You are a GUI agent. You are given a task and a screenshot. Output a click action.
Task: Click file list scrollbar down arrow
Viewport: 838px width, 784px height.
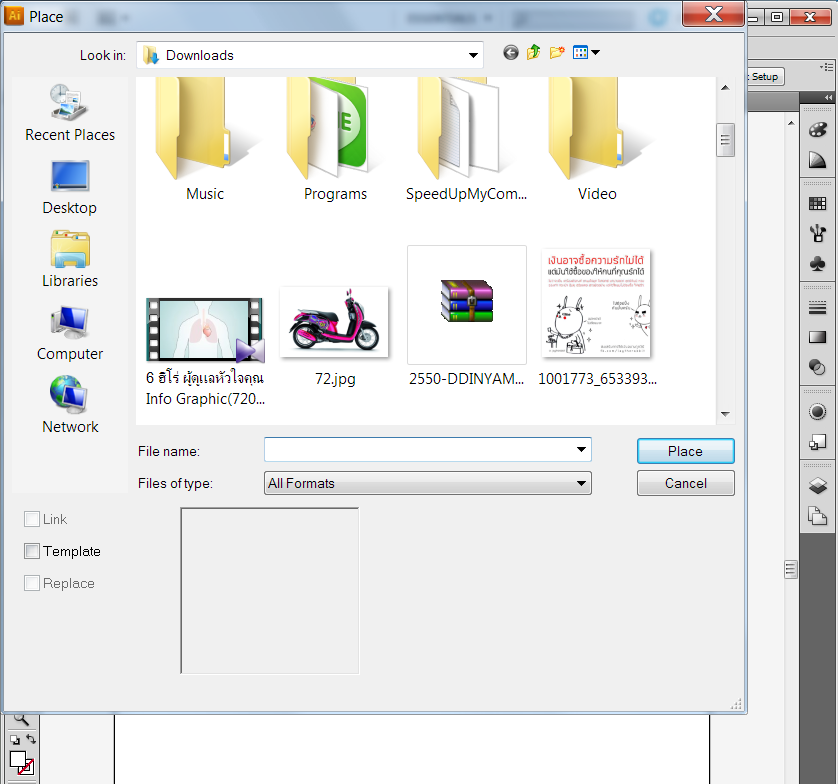coord(725,414)
